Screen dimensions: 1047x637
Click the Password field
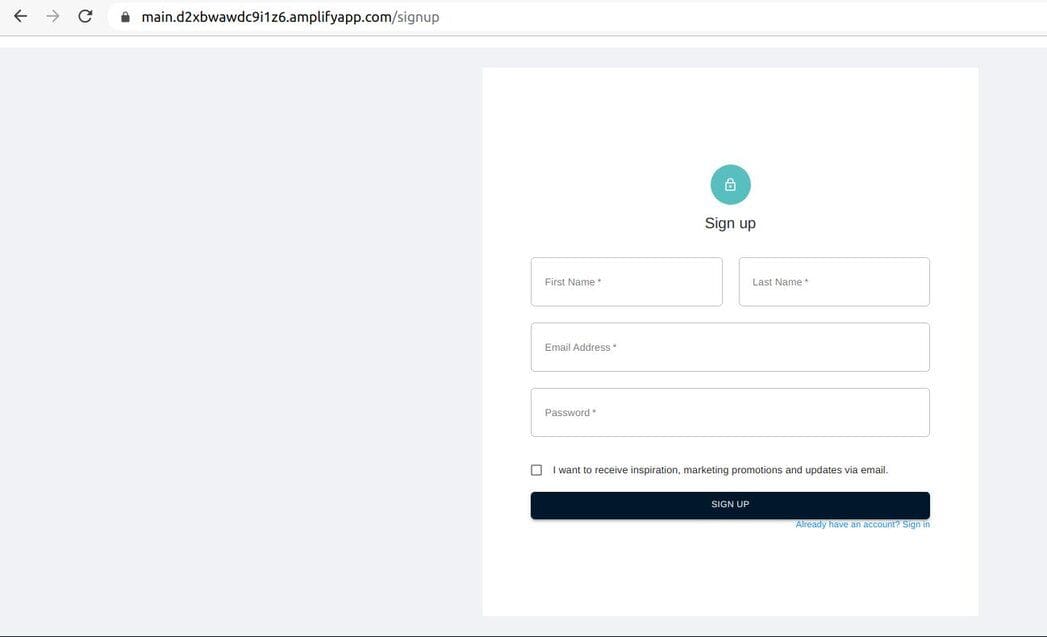[x=729, y=411]
